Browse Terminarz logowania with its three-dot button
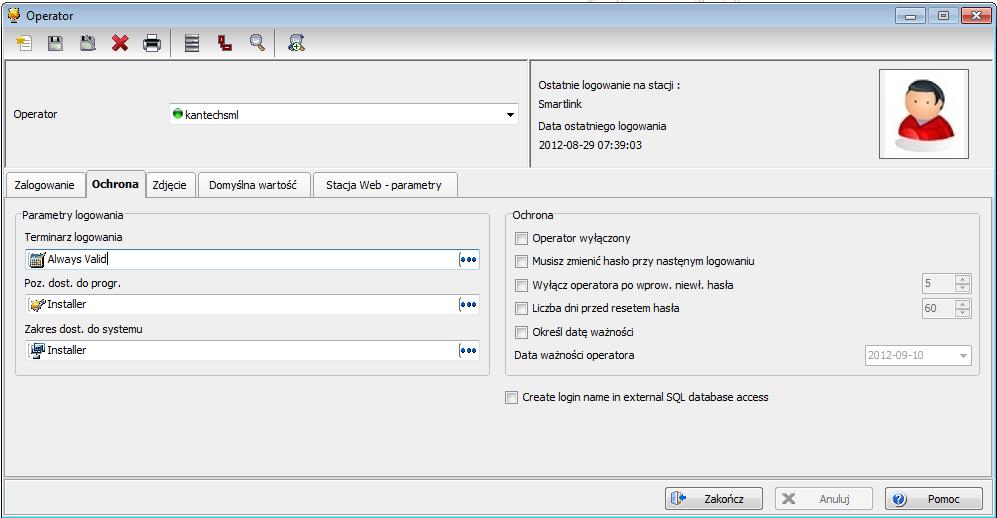997x518 pixels. pos(468,259)
